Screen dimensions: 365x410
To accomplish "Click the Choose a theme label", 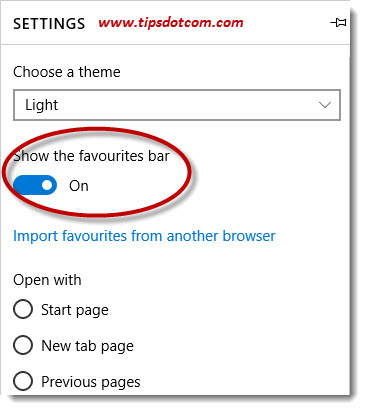I will click(67, 72).
